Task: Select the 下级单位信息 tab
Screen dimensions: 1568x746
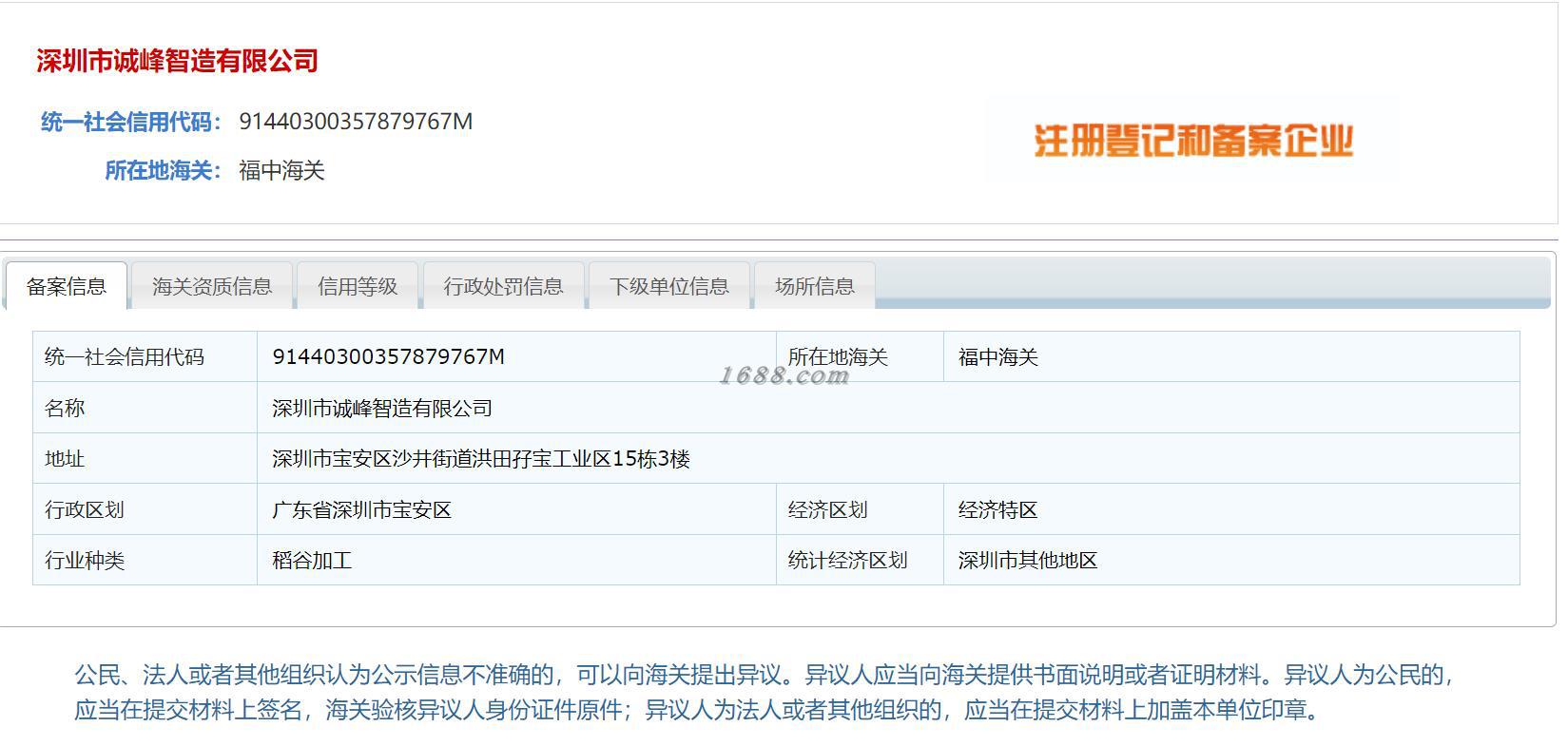Action: click(669, 286)
